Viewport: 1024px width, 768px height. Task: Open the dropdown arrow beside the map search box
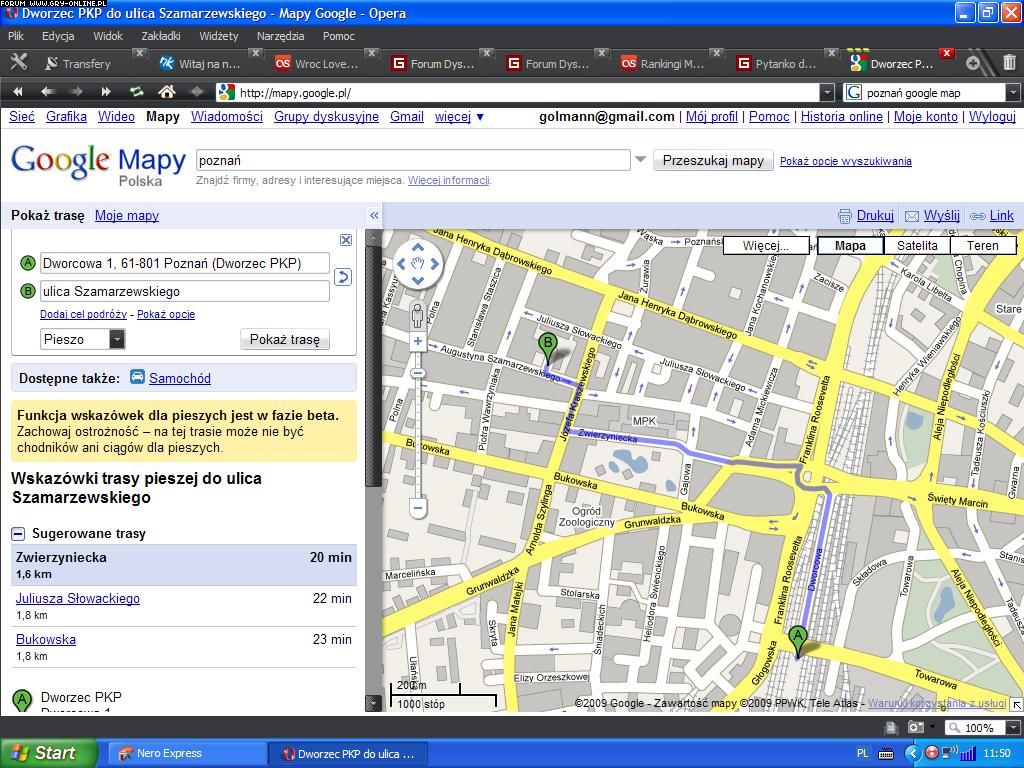pyautogui.click(x=640, y=159)
